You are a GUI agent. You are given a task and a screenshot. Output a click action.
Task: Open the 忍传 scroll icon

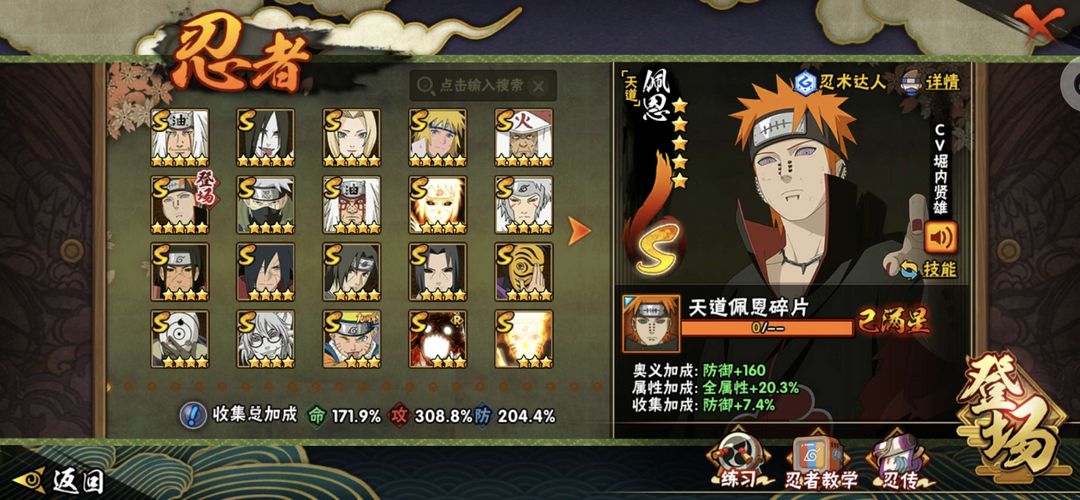coord(895,461)
